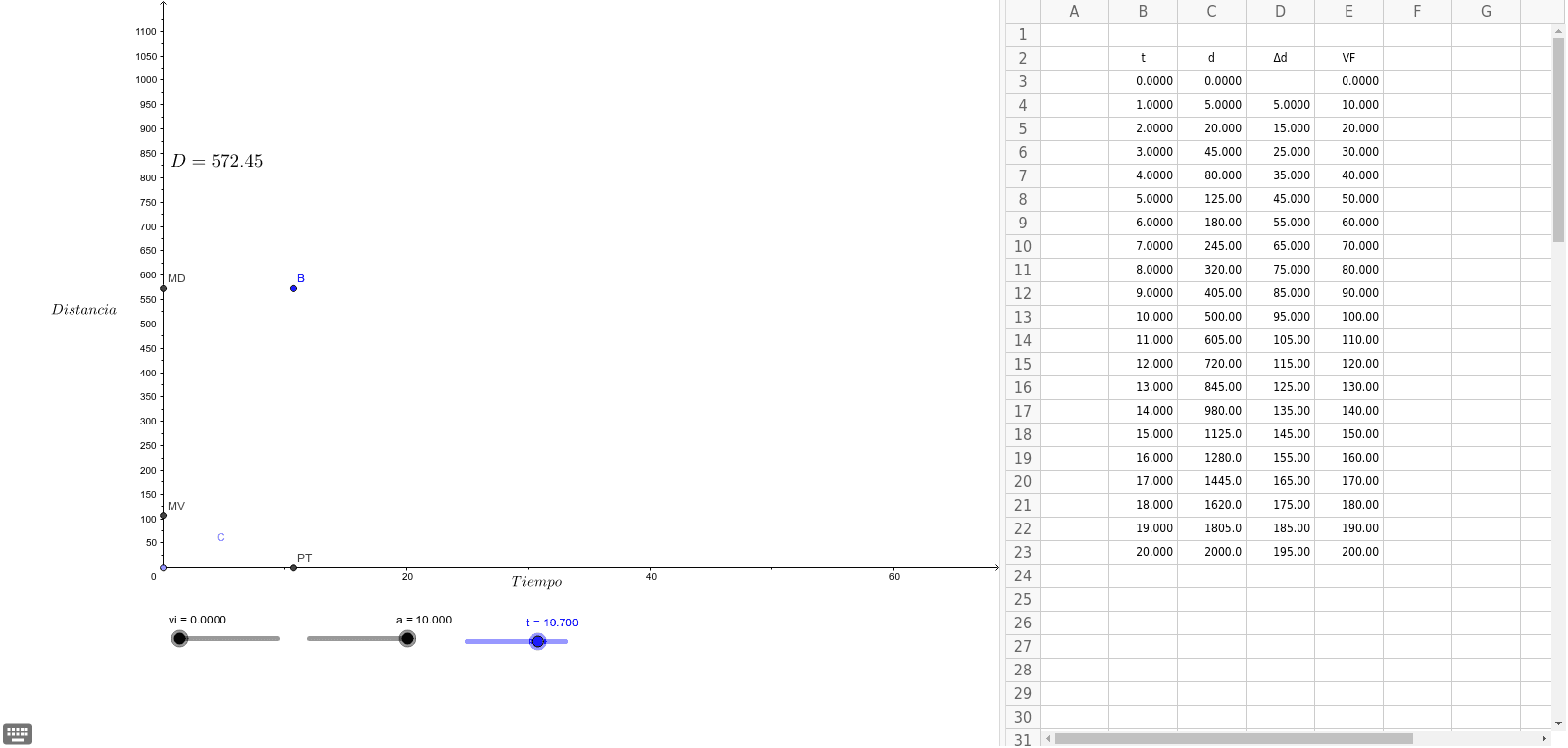Click the horizontal scrollbar thumb in spreadsheet
The height and width of the screenshot is (748, 1568).
[1234, 738]
